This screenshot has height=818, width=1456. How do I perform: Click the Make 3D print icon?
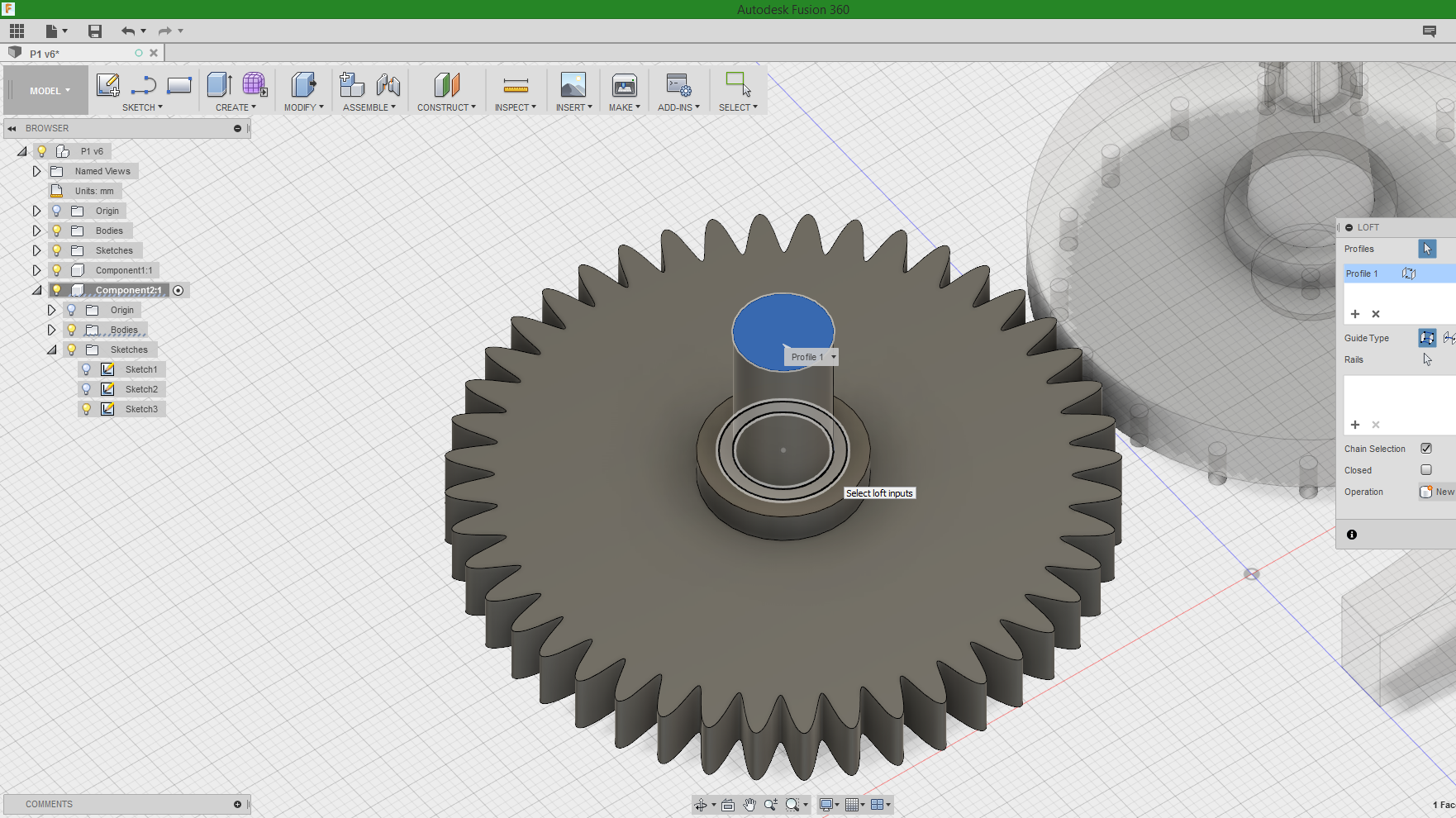(x=625, y=84)
